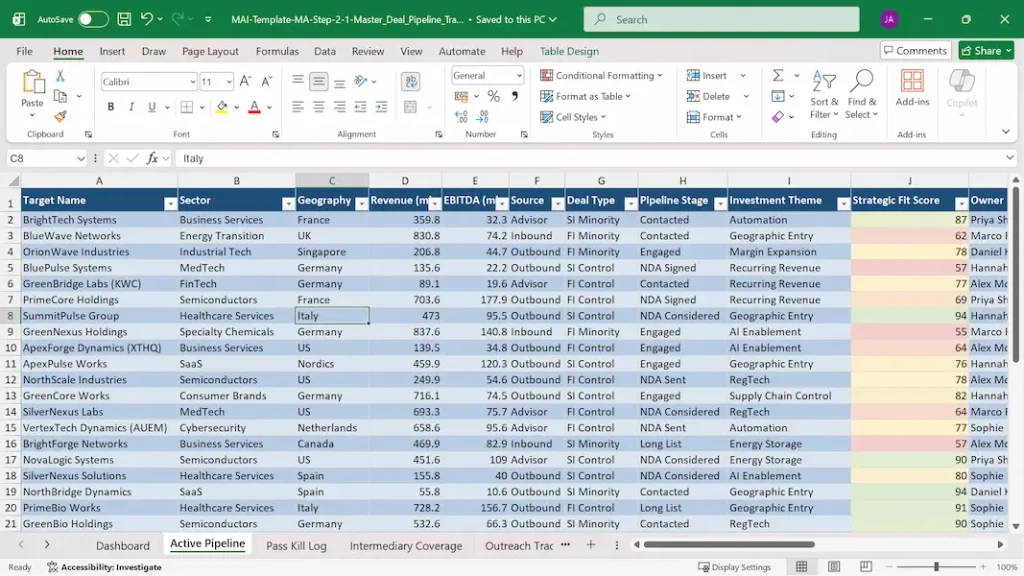Click the Format Painter brush icon
Screen dimensions: 1024x576
point(60,116)
